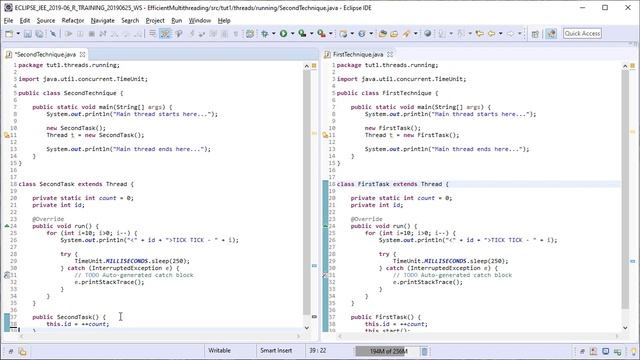Click the Open Type toolbar icon
This screenshot has height=360, width=640.
coord(383,34)
